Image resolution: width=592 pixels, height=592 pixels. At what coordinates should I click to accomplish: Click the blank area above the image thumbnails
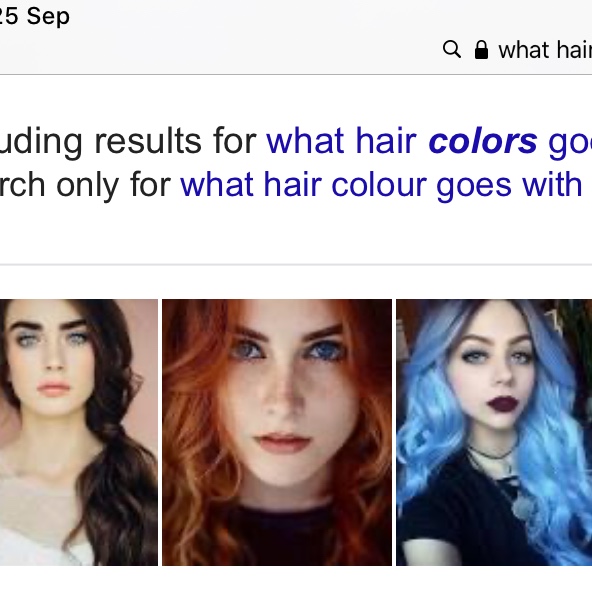(x=296, y=282)
